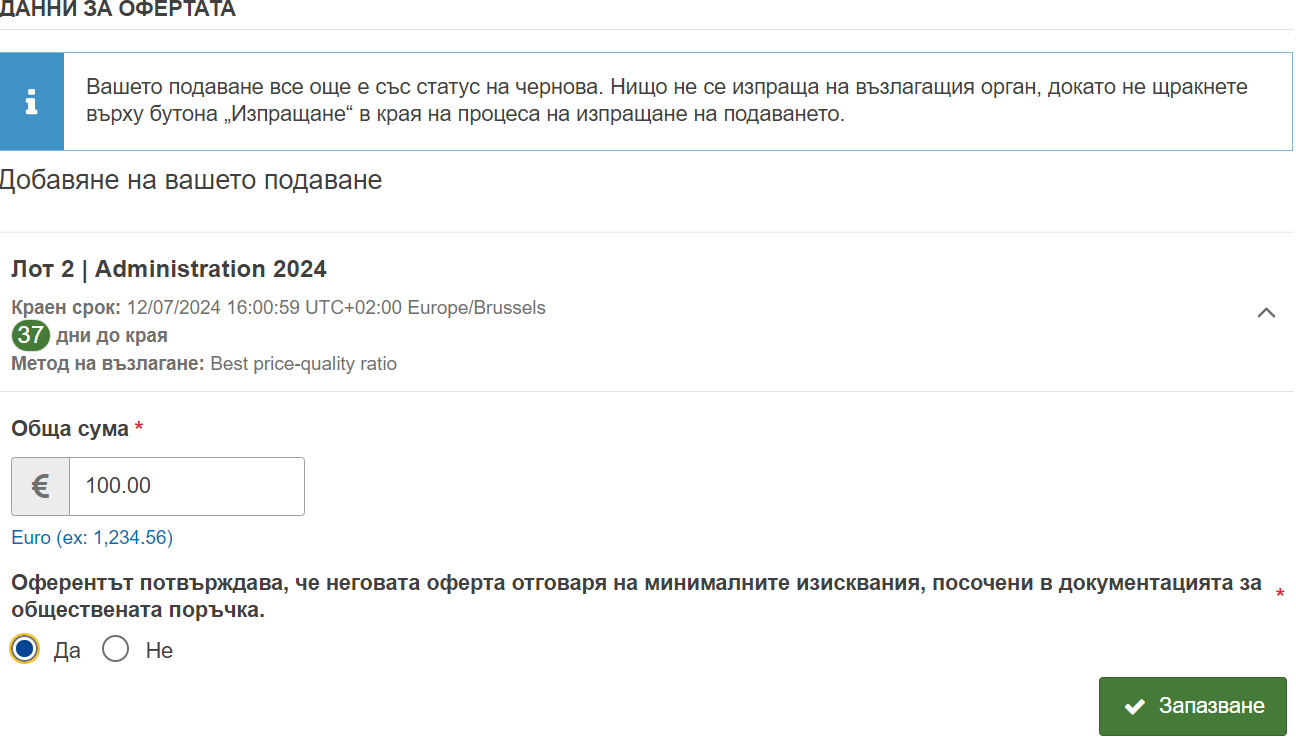Click the ДАННИ ЗА ОФЕРТАТА section title
The image size is (1296, 741).
(118, 10)
